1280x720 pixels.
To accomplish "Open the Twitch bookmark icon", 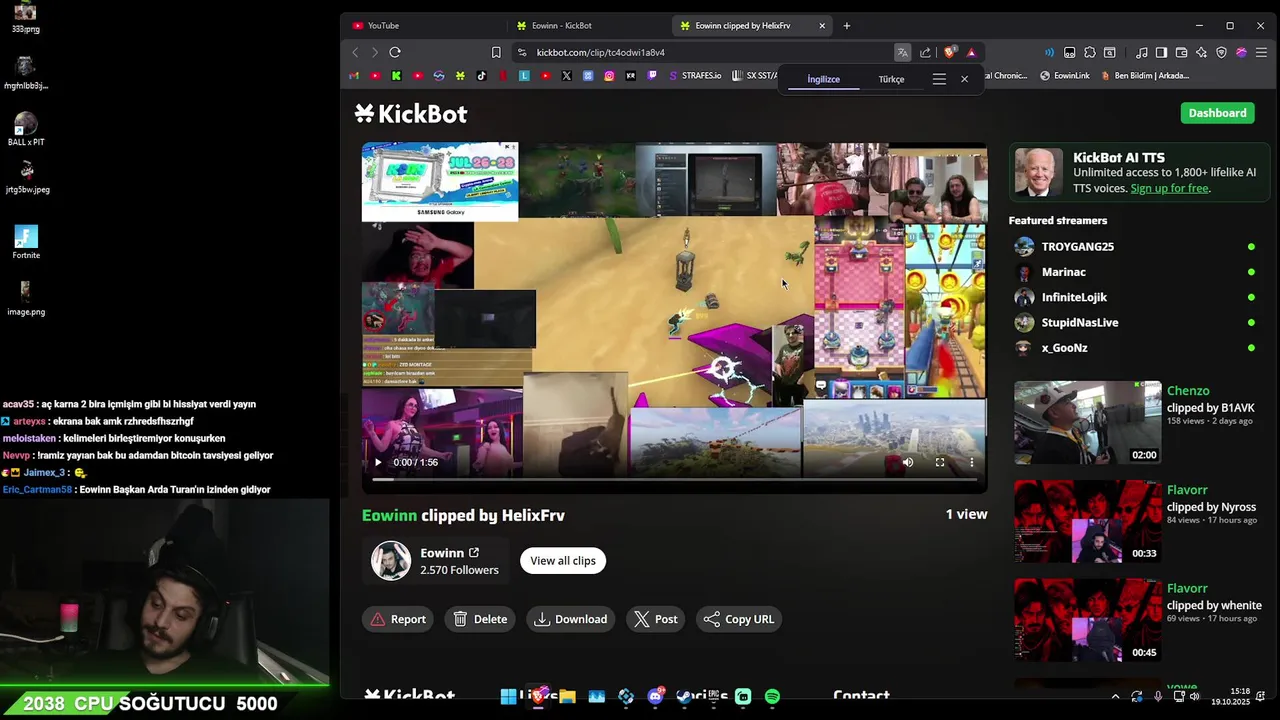I will [x=652, y=75].
